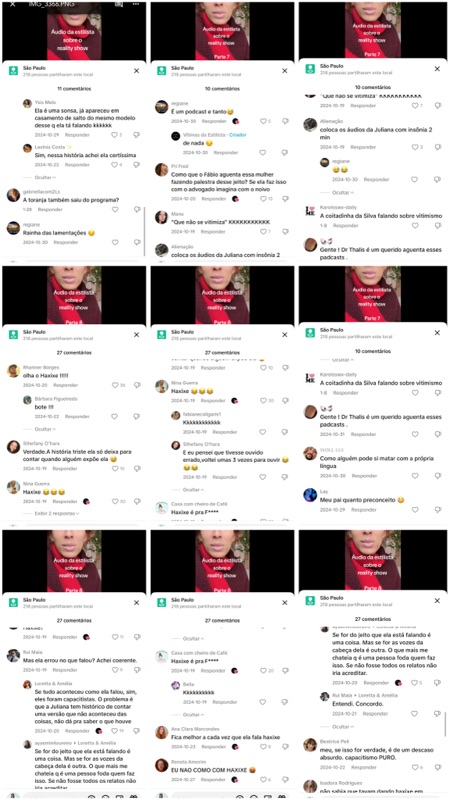Dislike Renata Amorim's "EU NAO COMO COM HAXIXE" comment
Viewport: 450px width, 800px height.
click(x=285, y=780)
